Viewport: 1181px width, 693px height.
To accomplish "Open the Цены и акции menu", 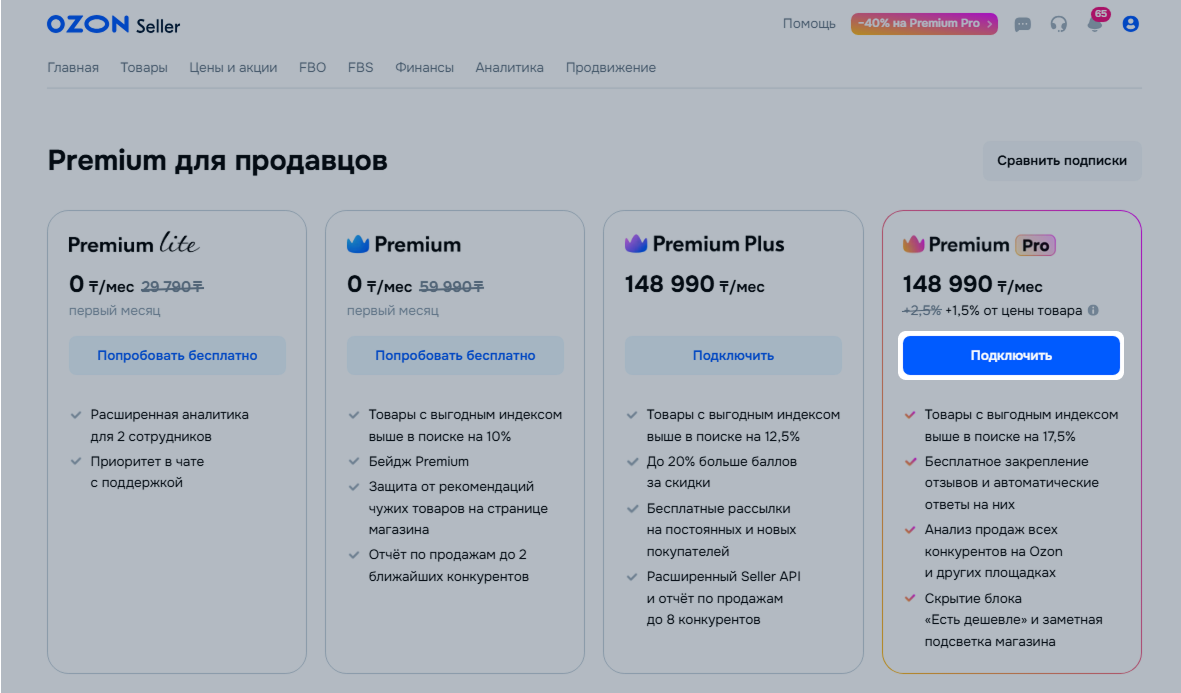I will click(233, 68).
